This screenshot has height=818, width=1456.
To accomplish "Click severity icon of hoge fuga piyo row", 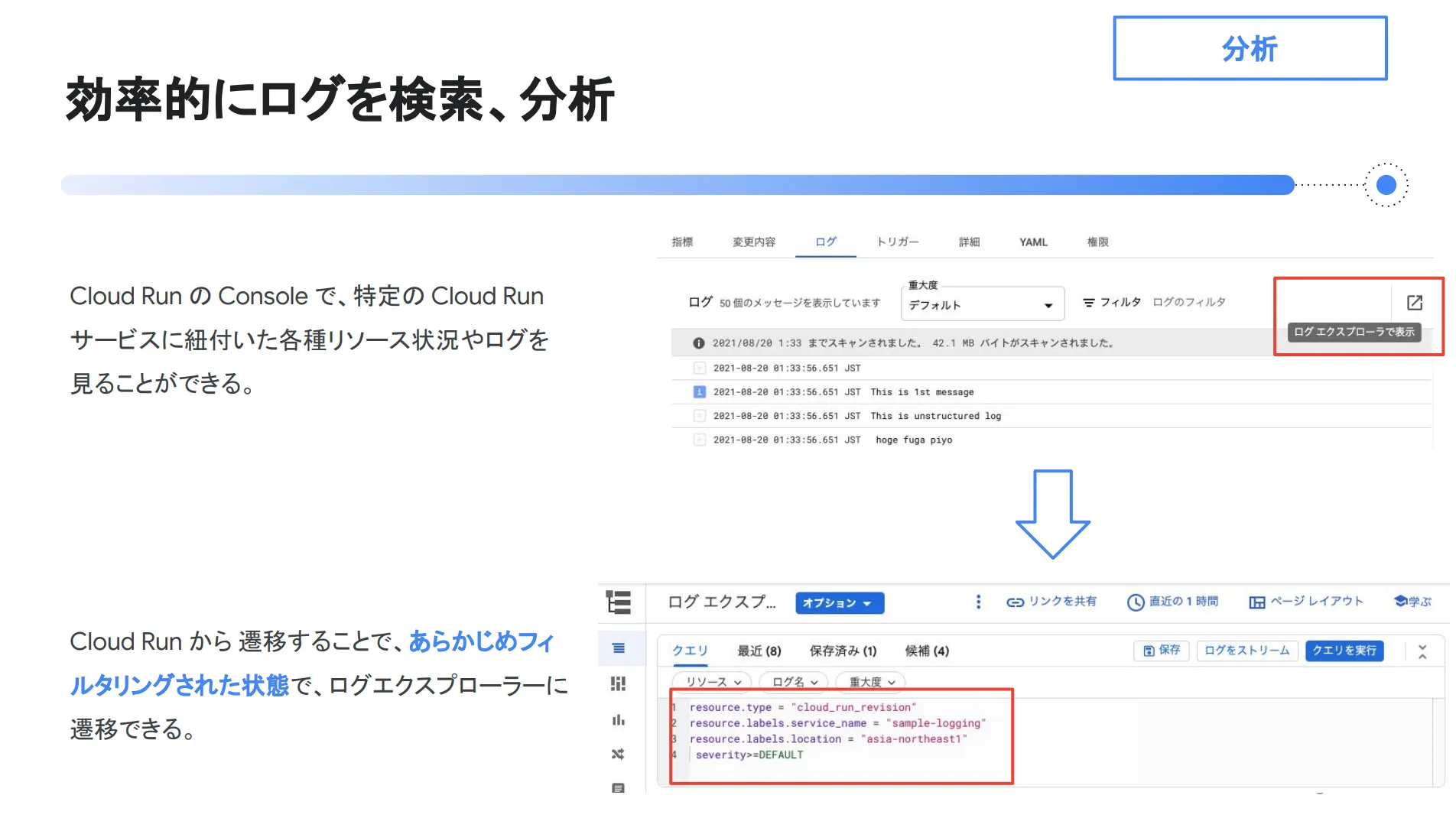I will pyautogui.click(x=699, y=440).
